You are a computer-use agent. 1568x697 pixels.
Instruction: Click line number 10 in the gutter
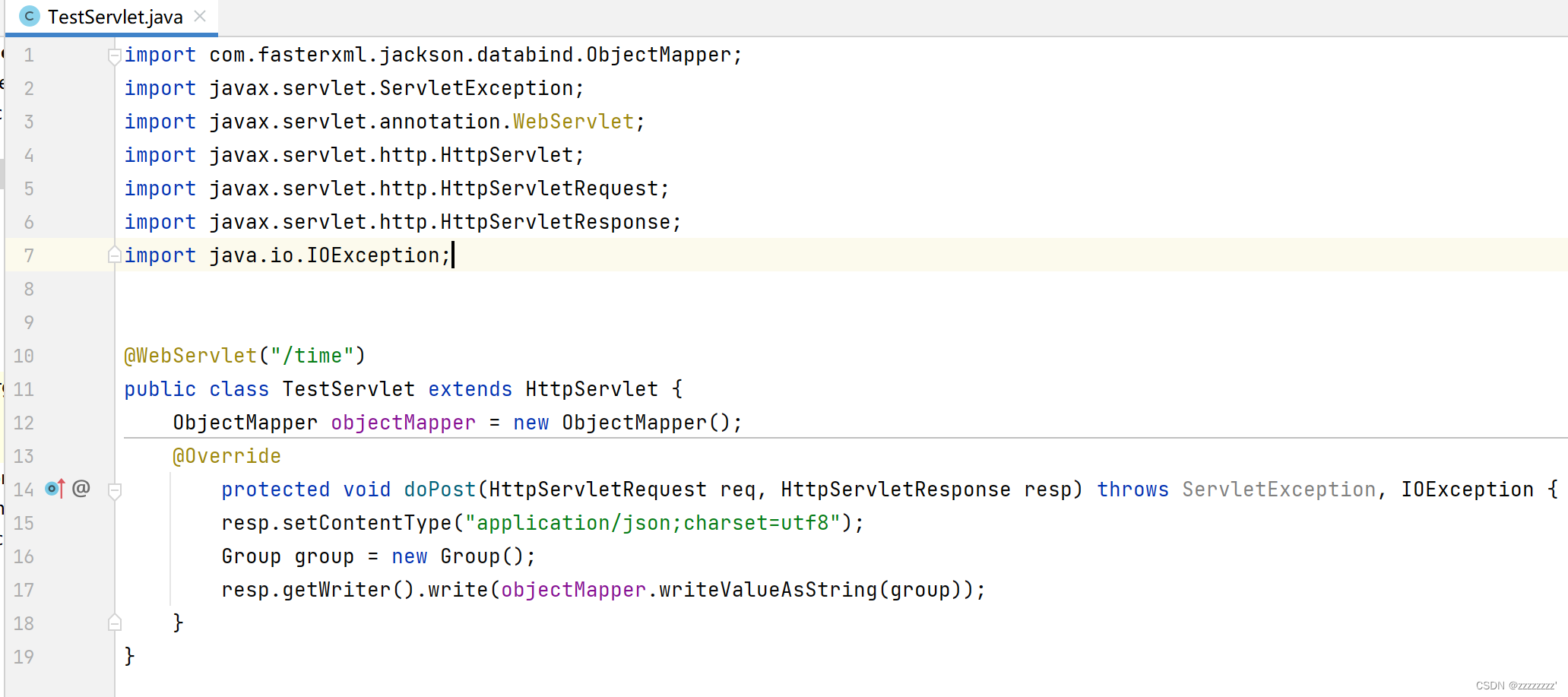tap(24, 356)
